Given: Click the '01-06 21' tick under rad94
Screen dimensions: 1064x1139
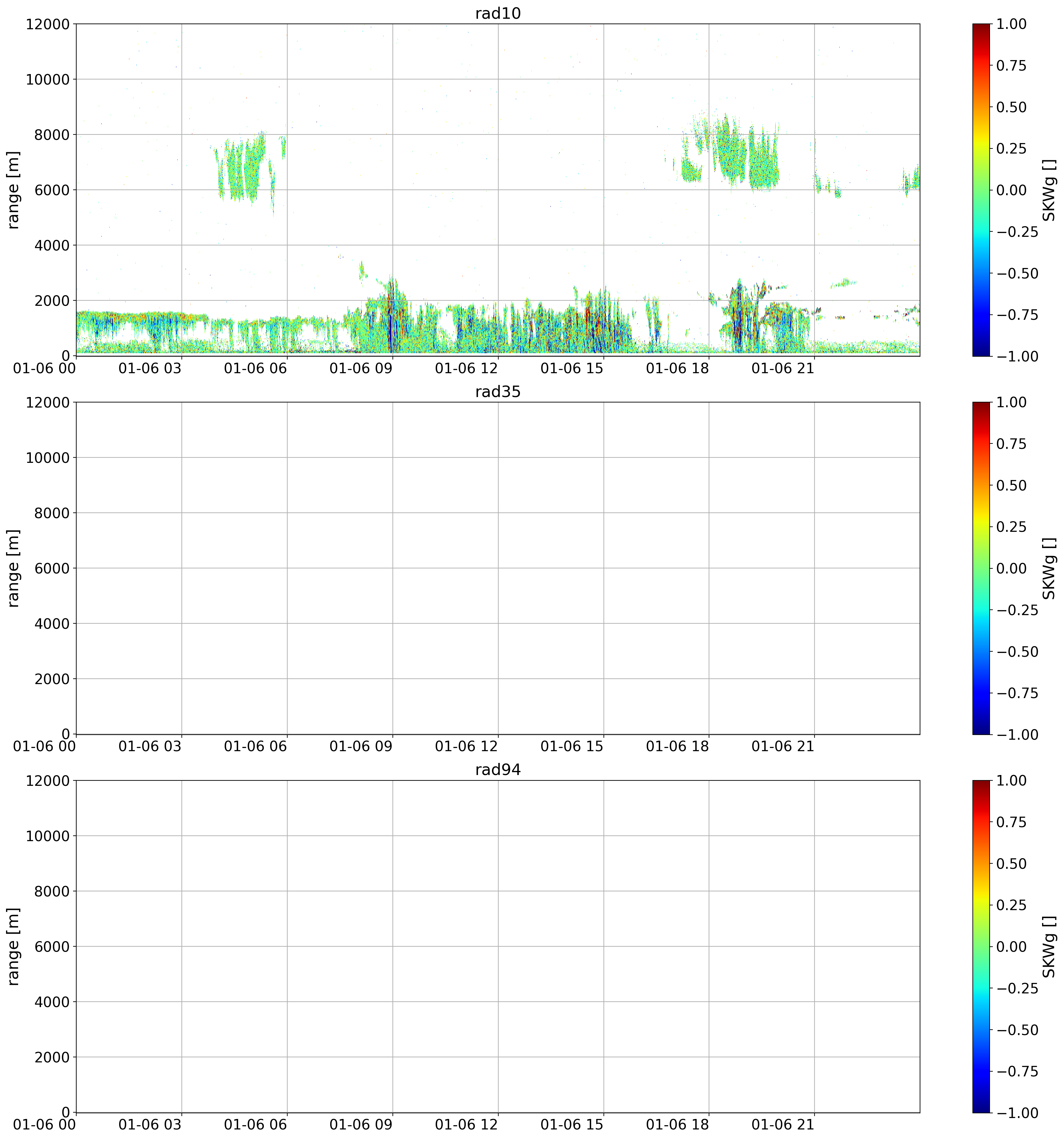Looking at the screenshot, I should [783, 1125].
